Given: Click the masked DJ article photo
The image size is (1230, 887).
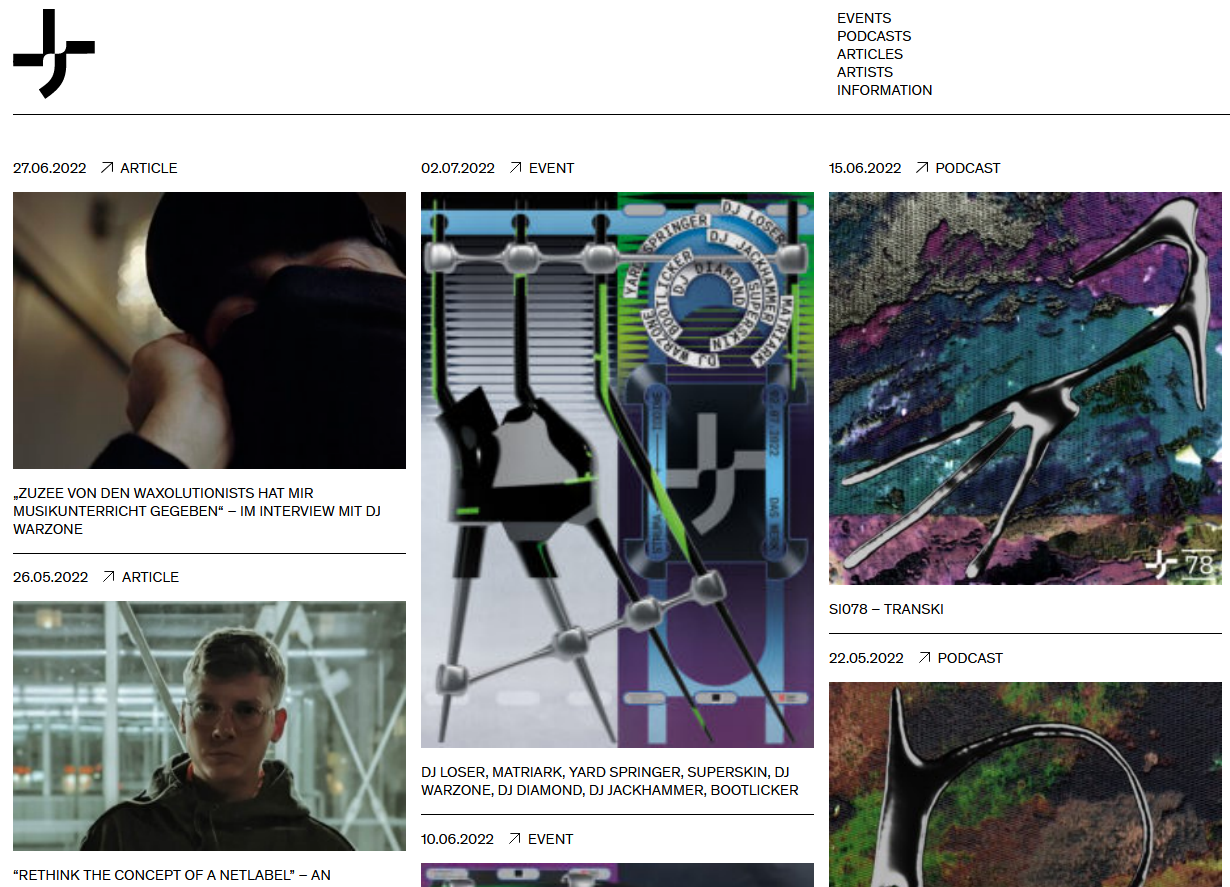Looking at the screenshot, I should point(209,330).
